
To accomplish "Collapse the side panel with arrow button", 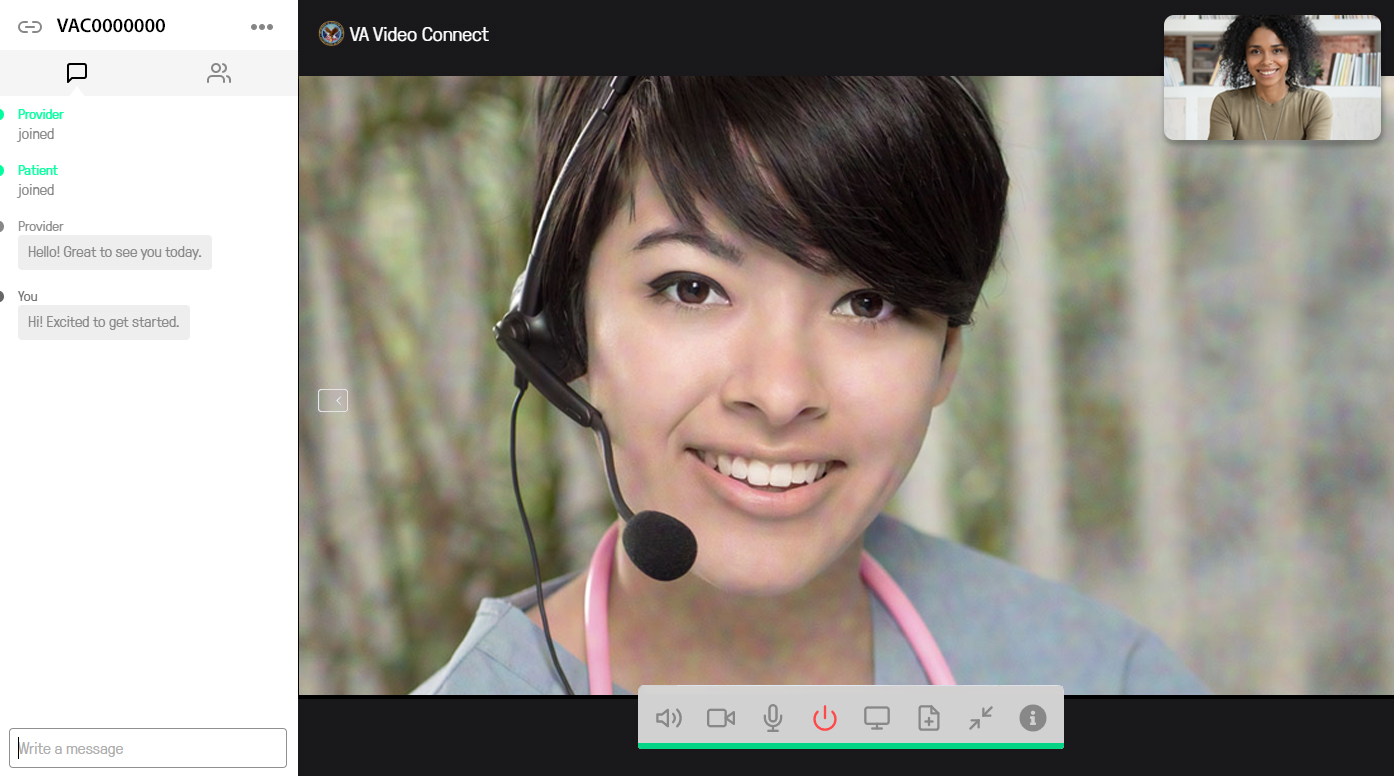I will click(333, 400).
